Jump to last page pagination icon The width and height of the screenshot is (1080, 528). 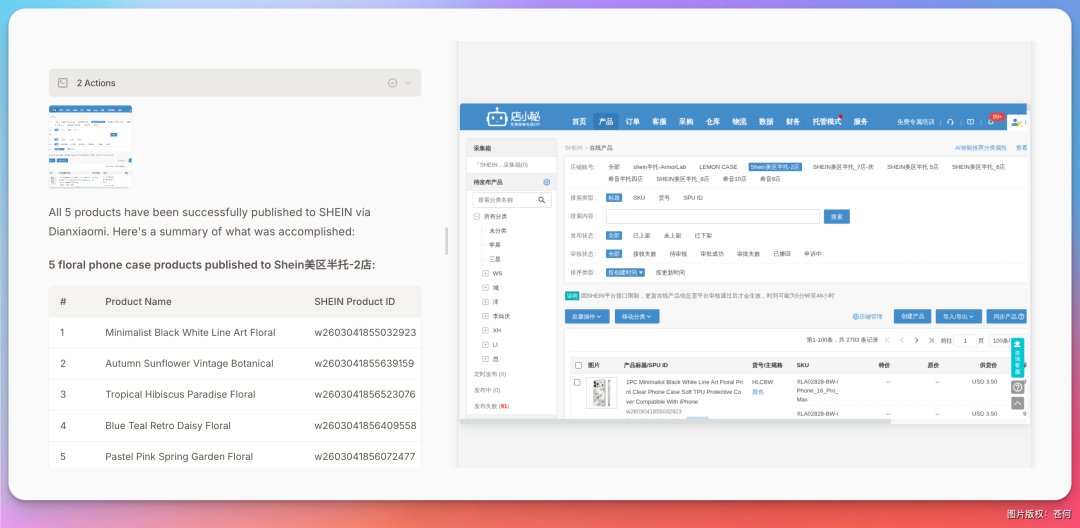[931, 340]
